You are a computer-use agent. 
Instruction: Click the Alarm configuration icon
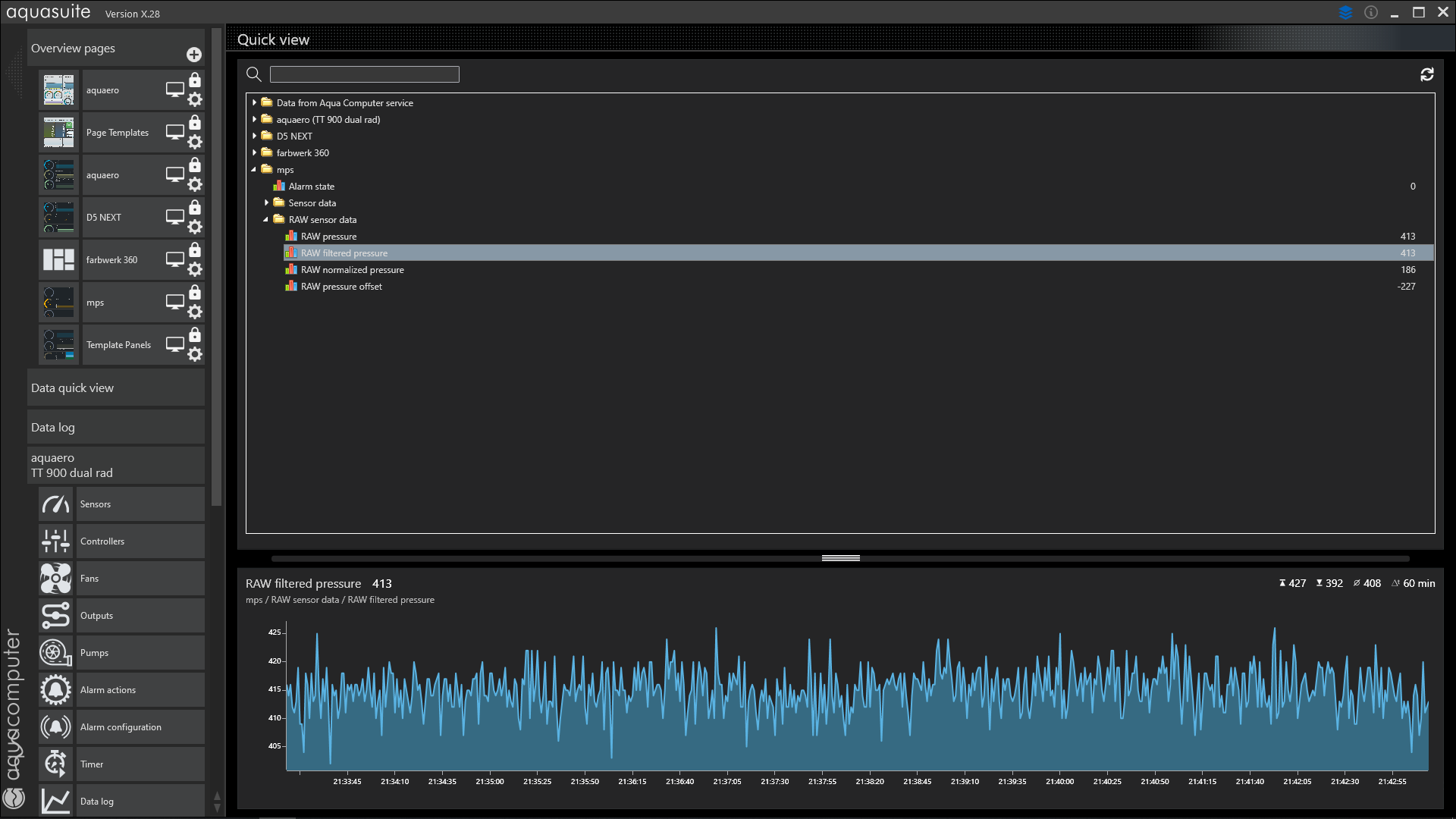[55, 727]
